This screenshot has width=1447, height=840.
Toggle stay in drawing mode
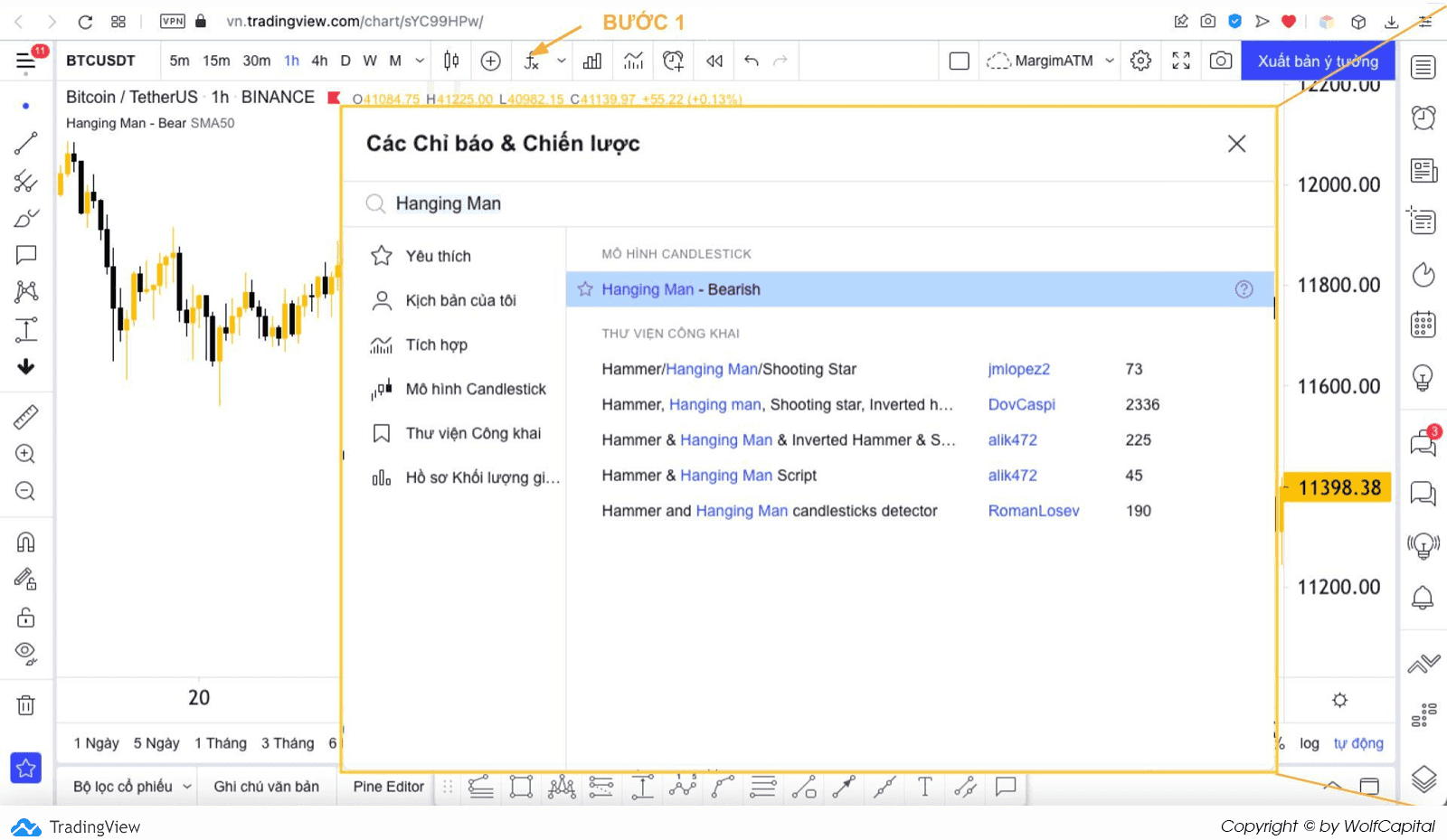click(25, 579)
